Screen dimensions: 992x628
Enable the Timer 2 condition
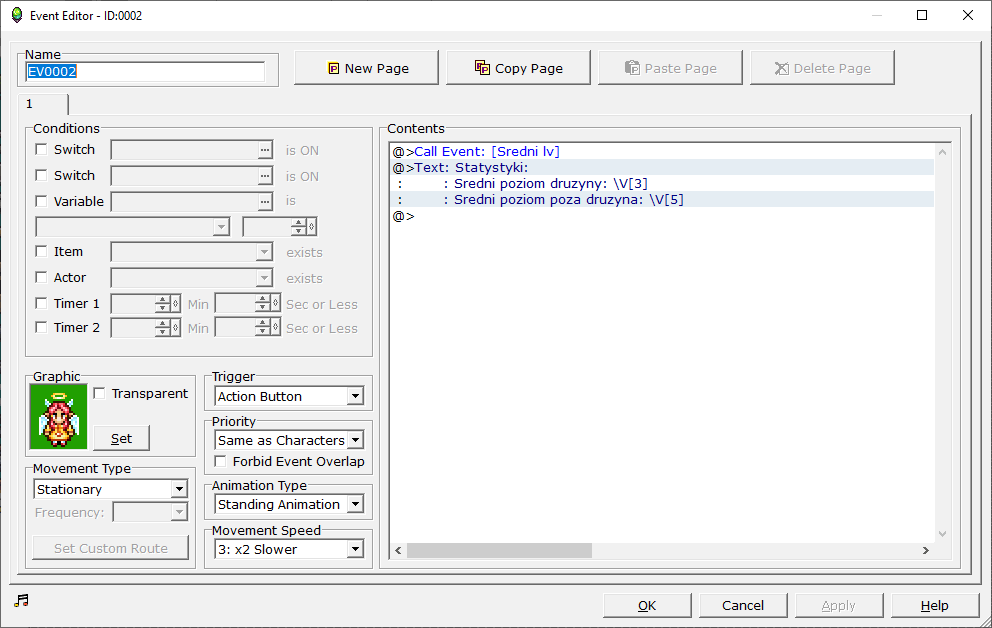[41, 327]
